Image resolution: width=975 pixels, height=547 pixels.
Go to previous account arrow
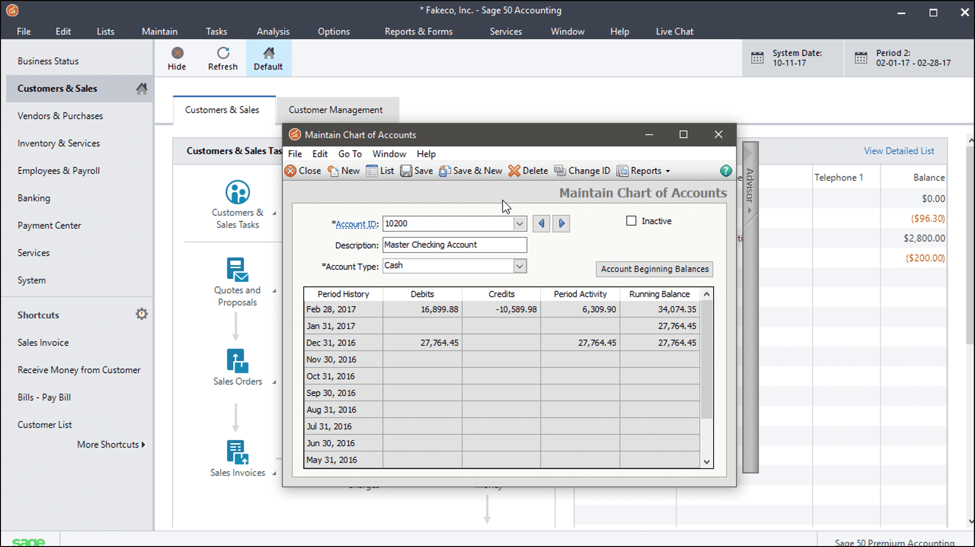[541, 223]
